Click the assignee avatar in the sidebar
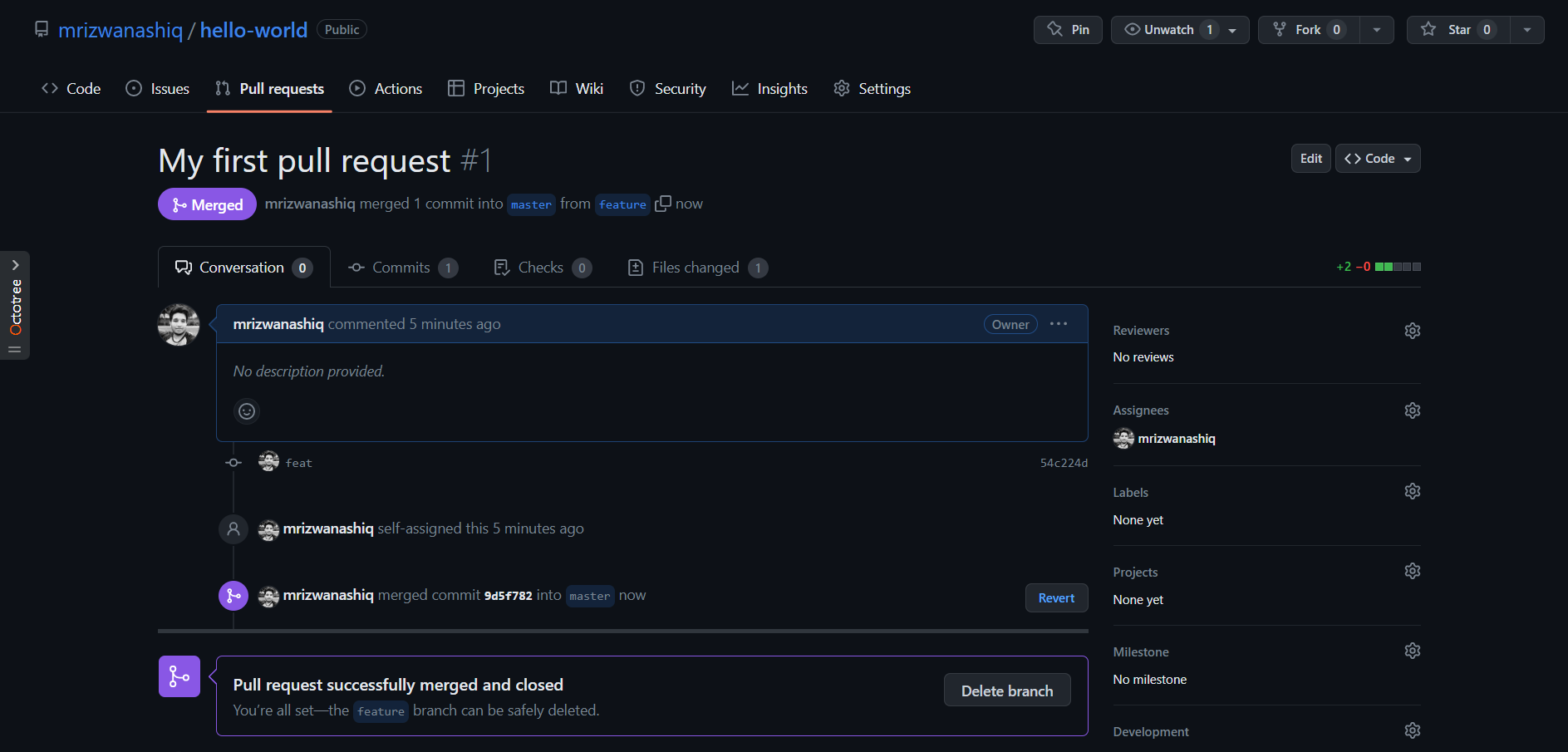The image size is (1568, 752). tap(1123, 438)
